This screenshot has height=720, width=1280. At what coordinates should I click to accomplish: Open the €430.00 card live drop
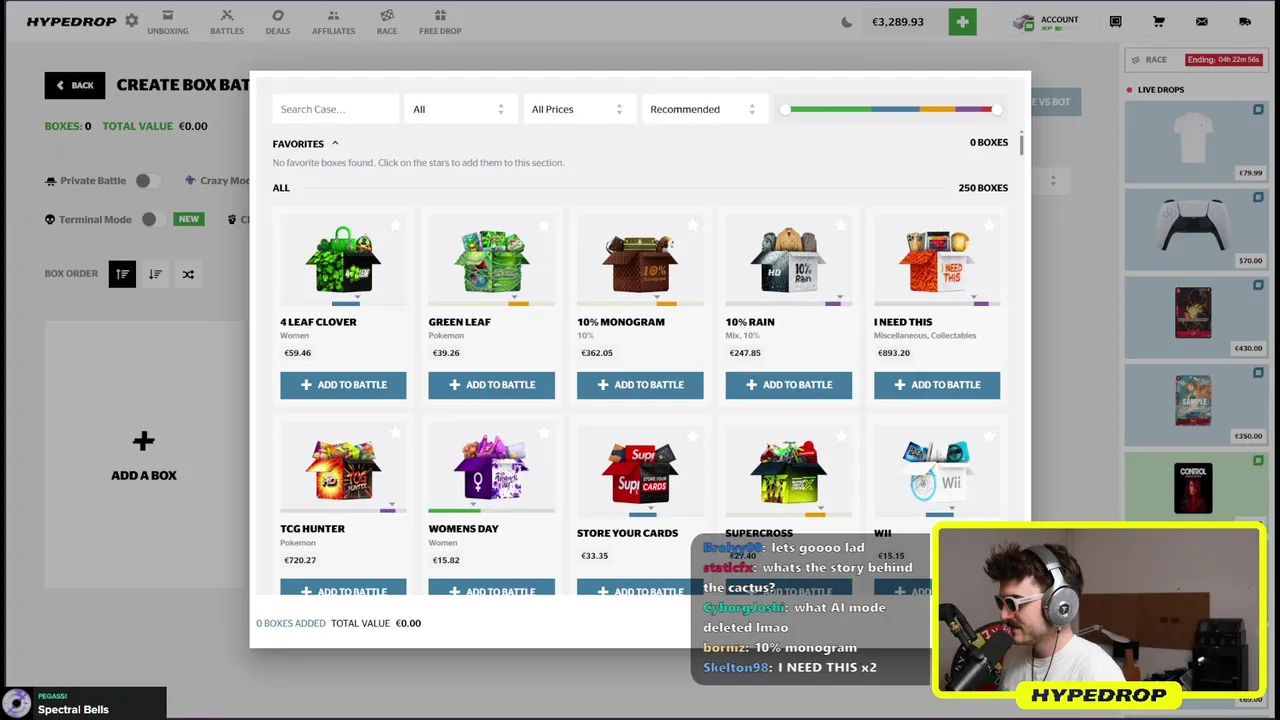1196,317
